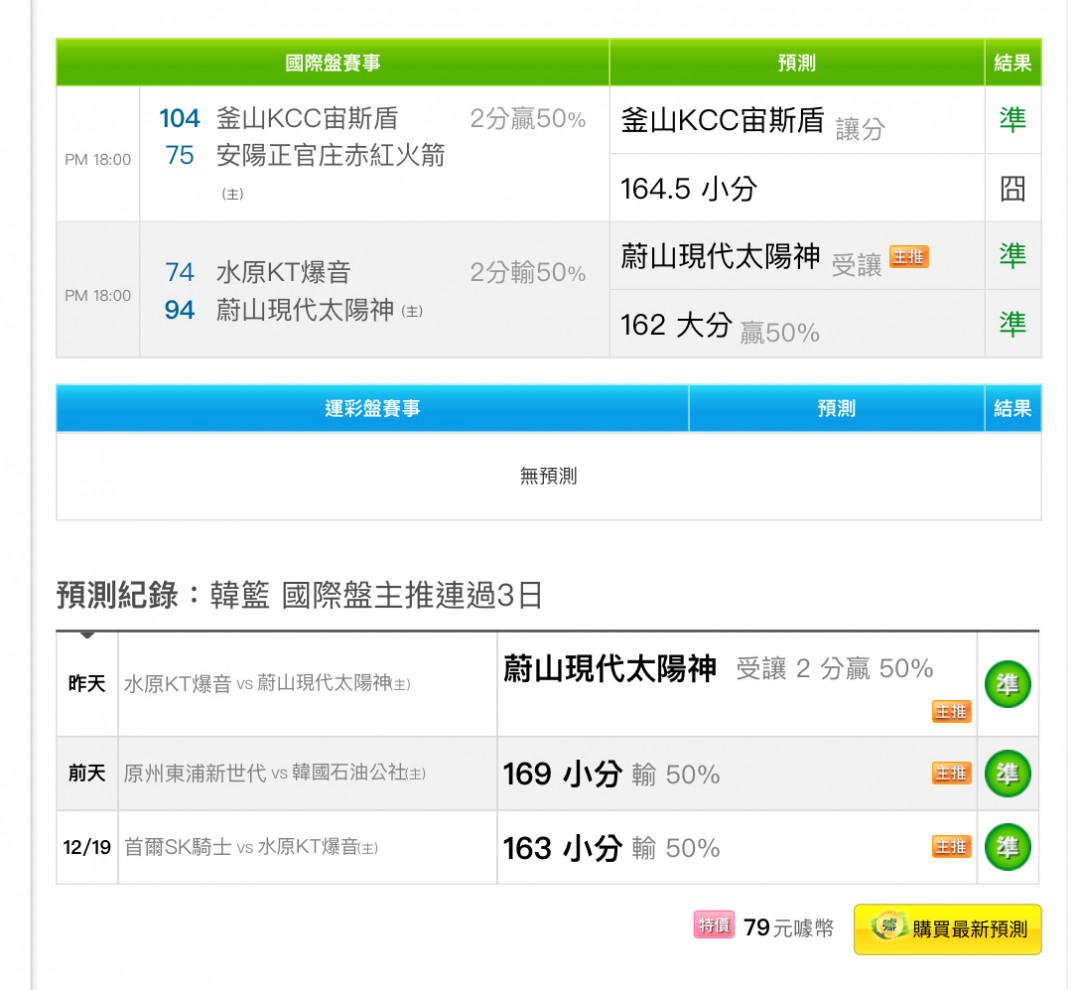Image resolution: width=1080 pixels, height=990 pixels.
Task: Click team name 水原KT爆音 beside score 74
Action: pos(284,272)
